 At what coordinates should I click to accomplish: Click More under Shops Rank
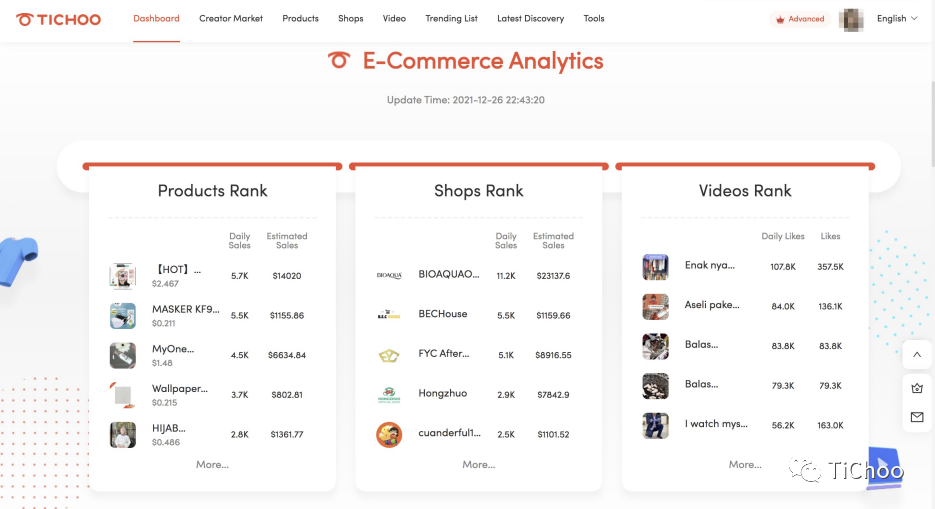(479, 464)
